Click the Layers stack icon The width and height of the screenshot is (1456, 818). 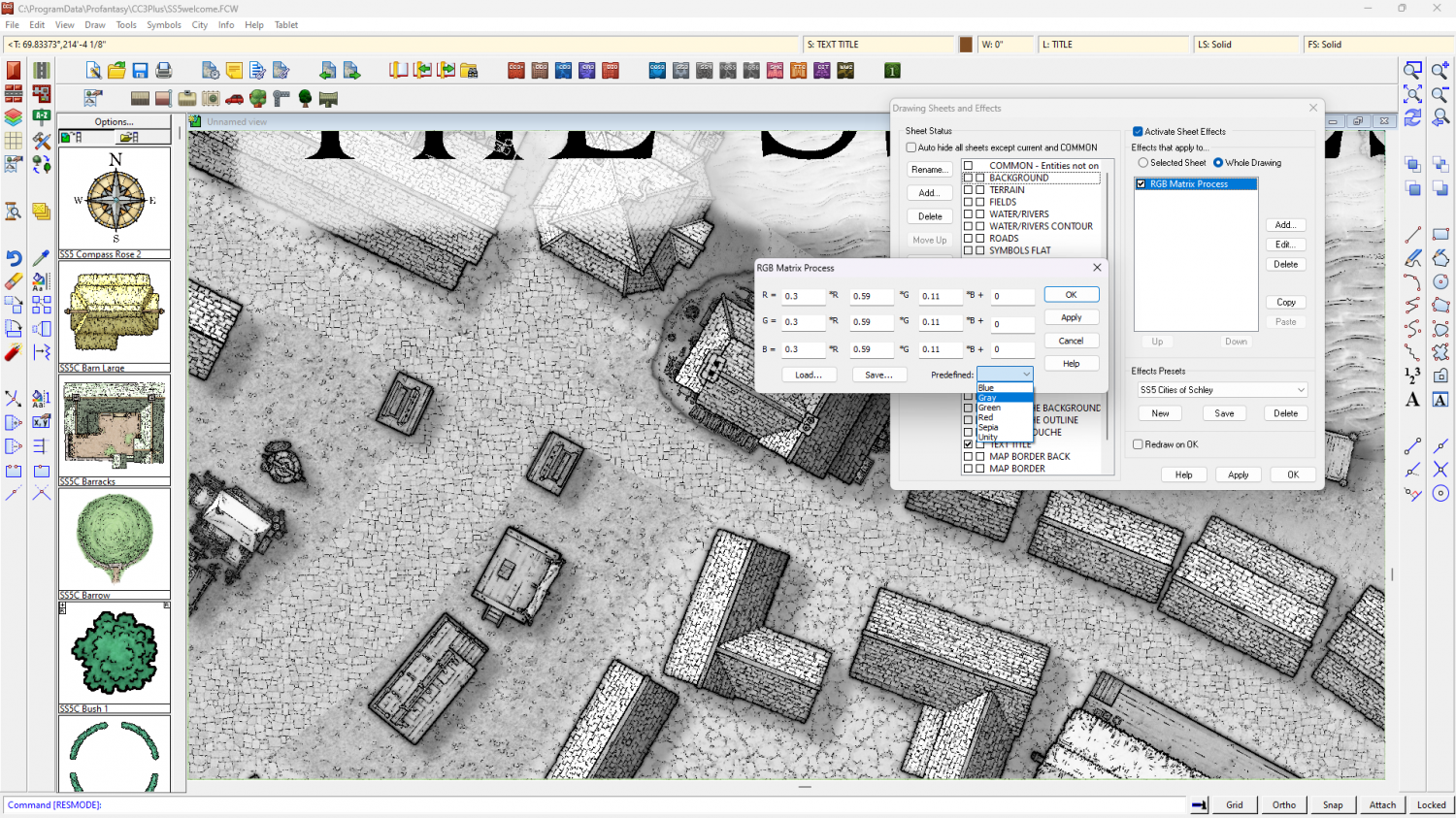click(x=14, y=117)
